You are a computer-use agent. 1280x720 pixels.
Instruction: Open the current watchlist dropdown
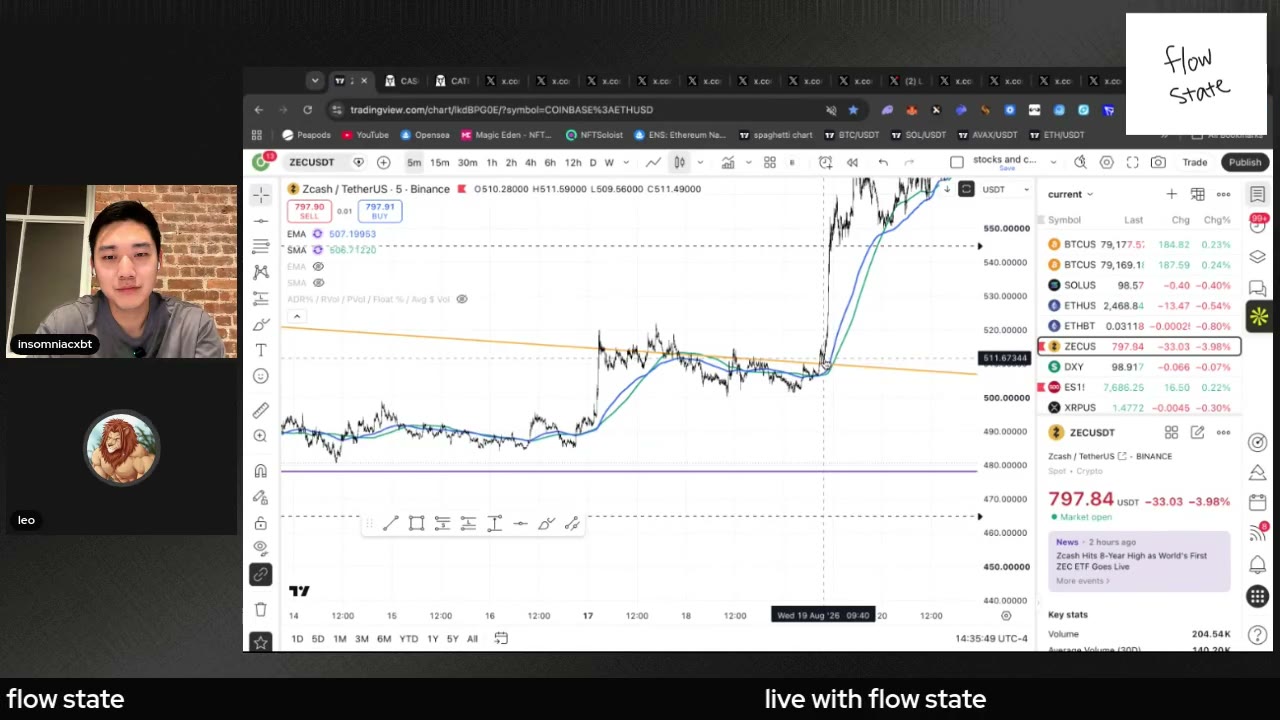1071,194
